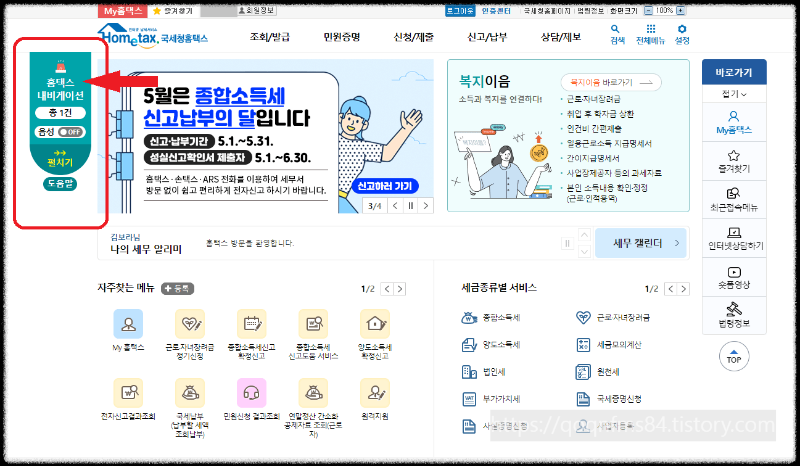The width and height of the screenshot is (800, 466).
Task: Open 숏폼영상 in sidebar
Action: click(734, 277)
